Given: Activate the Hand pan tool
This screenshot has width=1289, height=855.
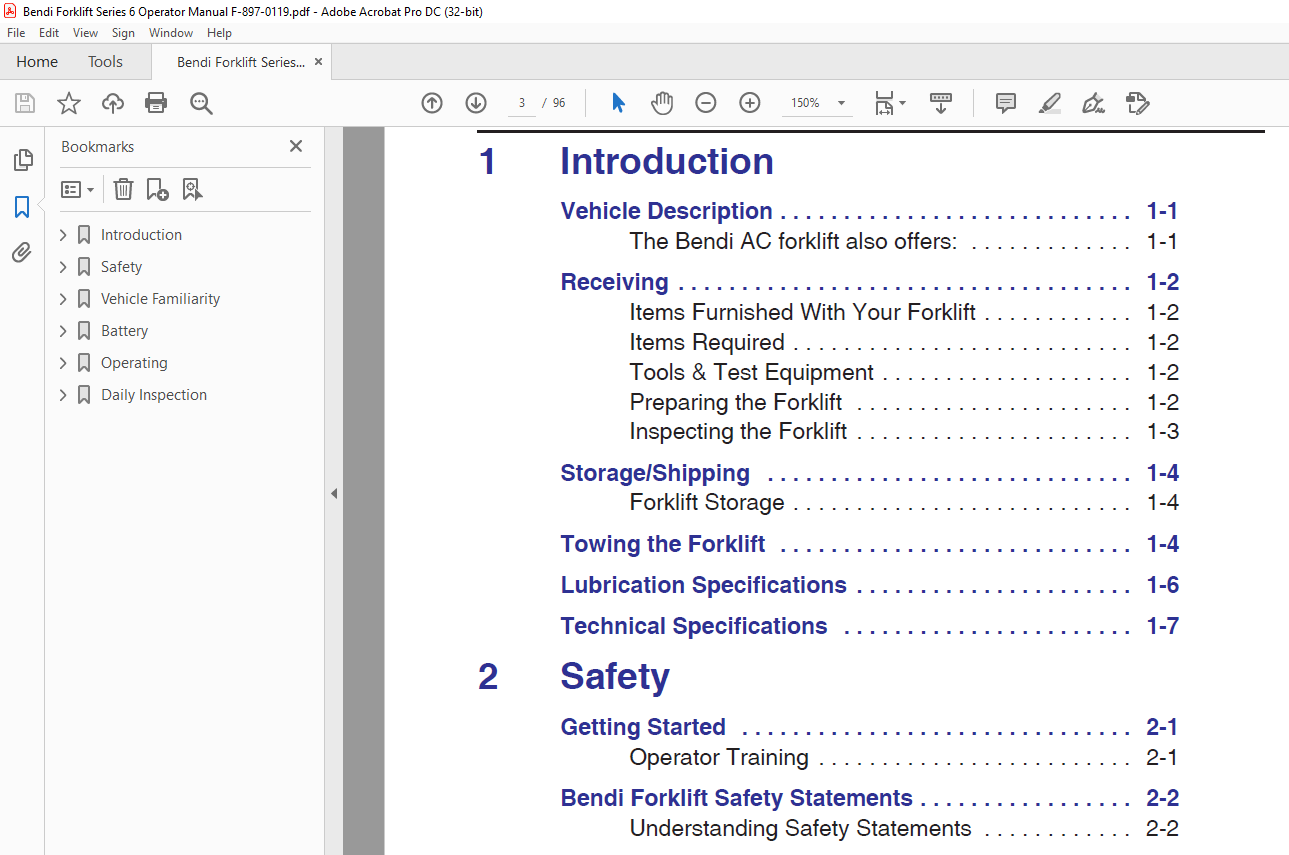Looking at the screenshot, I should point(662,103).
